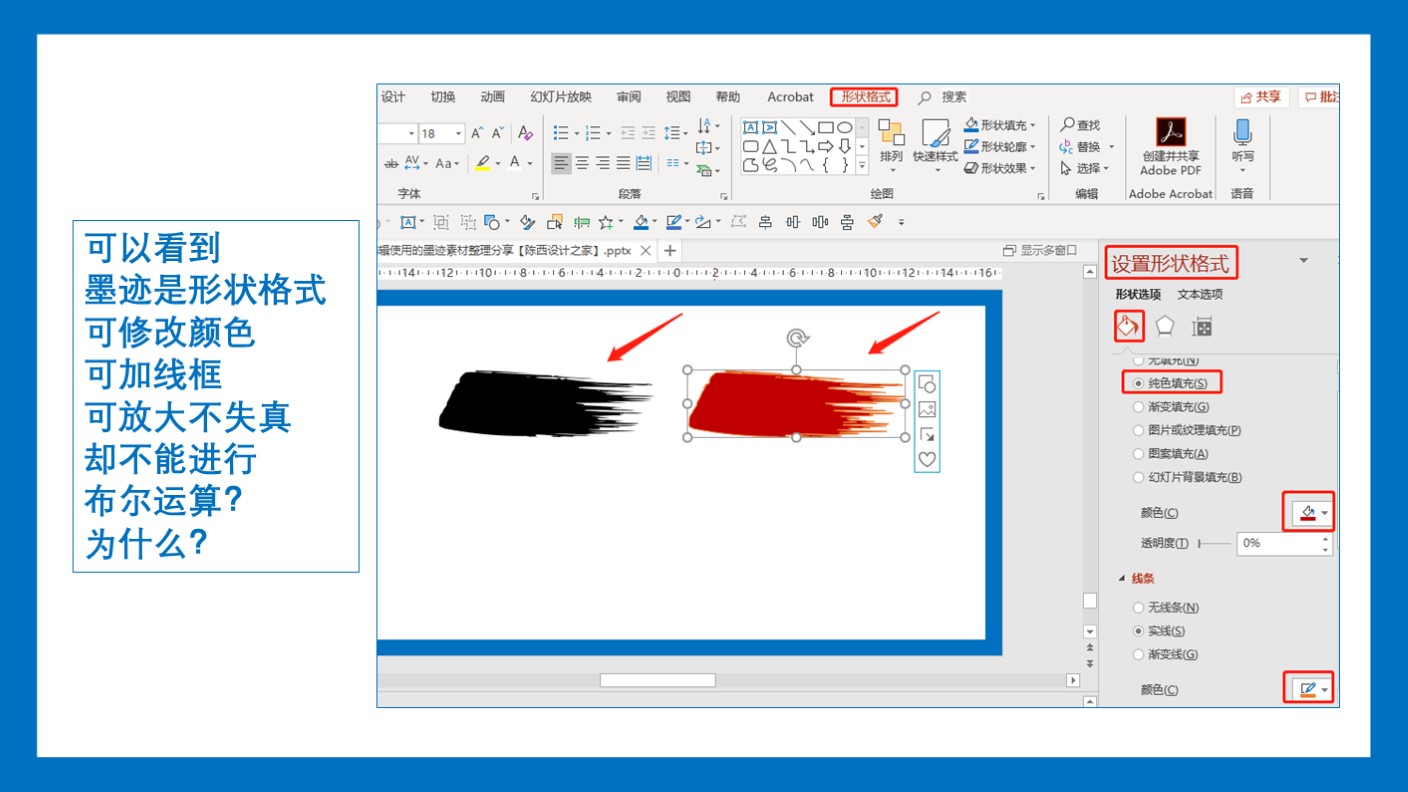
Task: Click Show multiple windows 显示多窗口 button
Action: pyautogui.click(x=1040, y=250)
